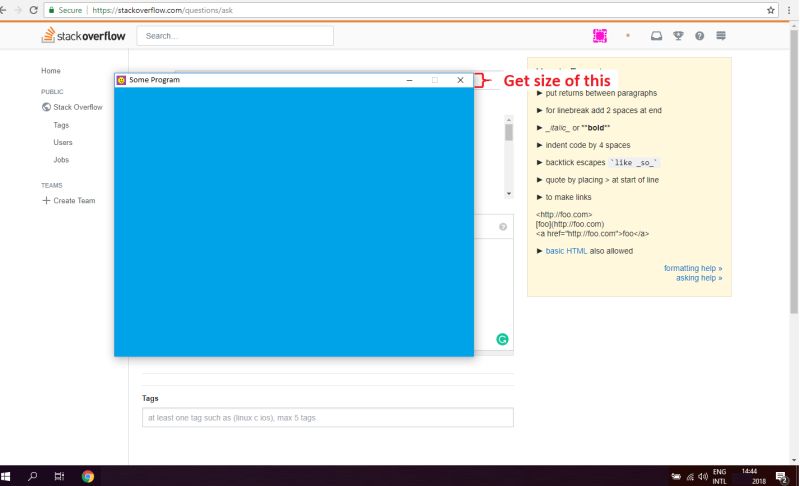800x486 pixels.
Task: Open the site switcher stack icon
Action: pos(721,36)
